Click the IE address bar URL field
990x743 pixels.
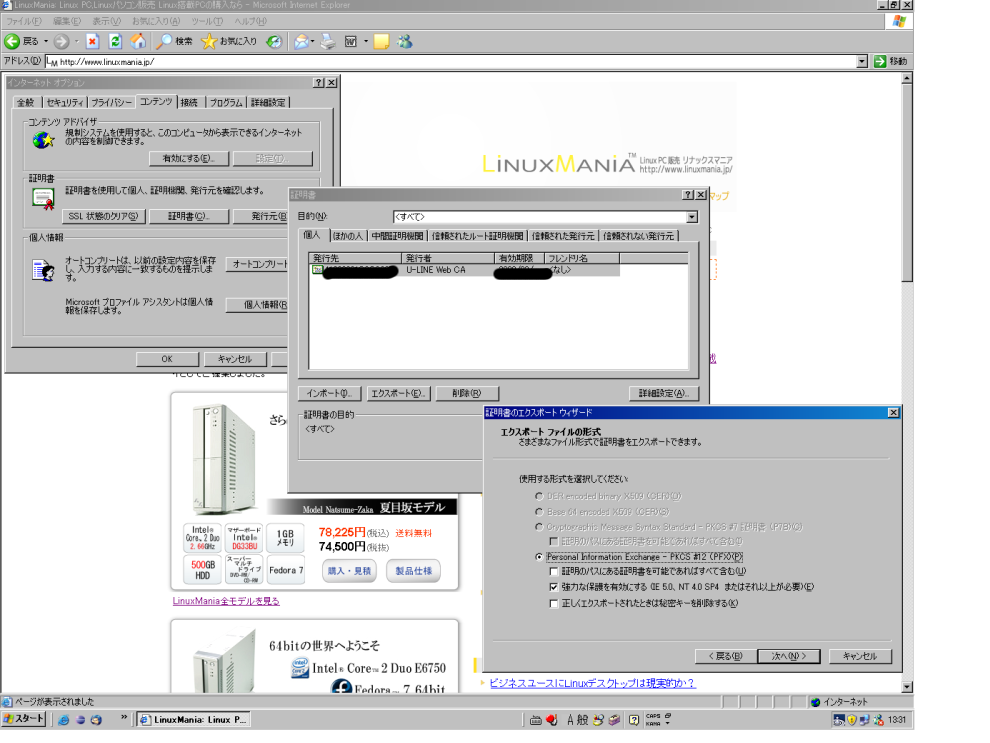point(451,61)
